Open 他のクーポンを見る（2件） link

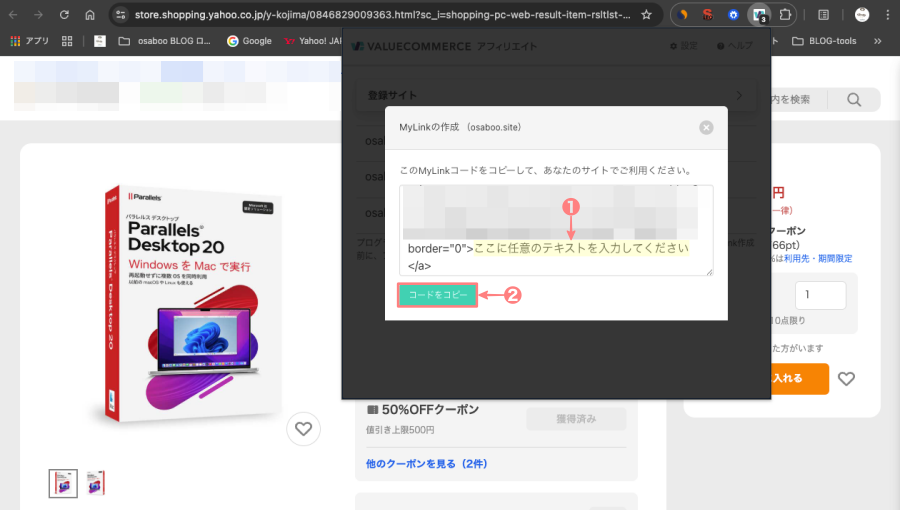coord(426,464)
